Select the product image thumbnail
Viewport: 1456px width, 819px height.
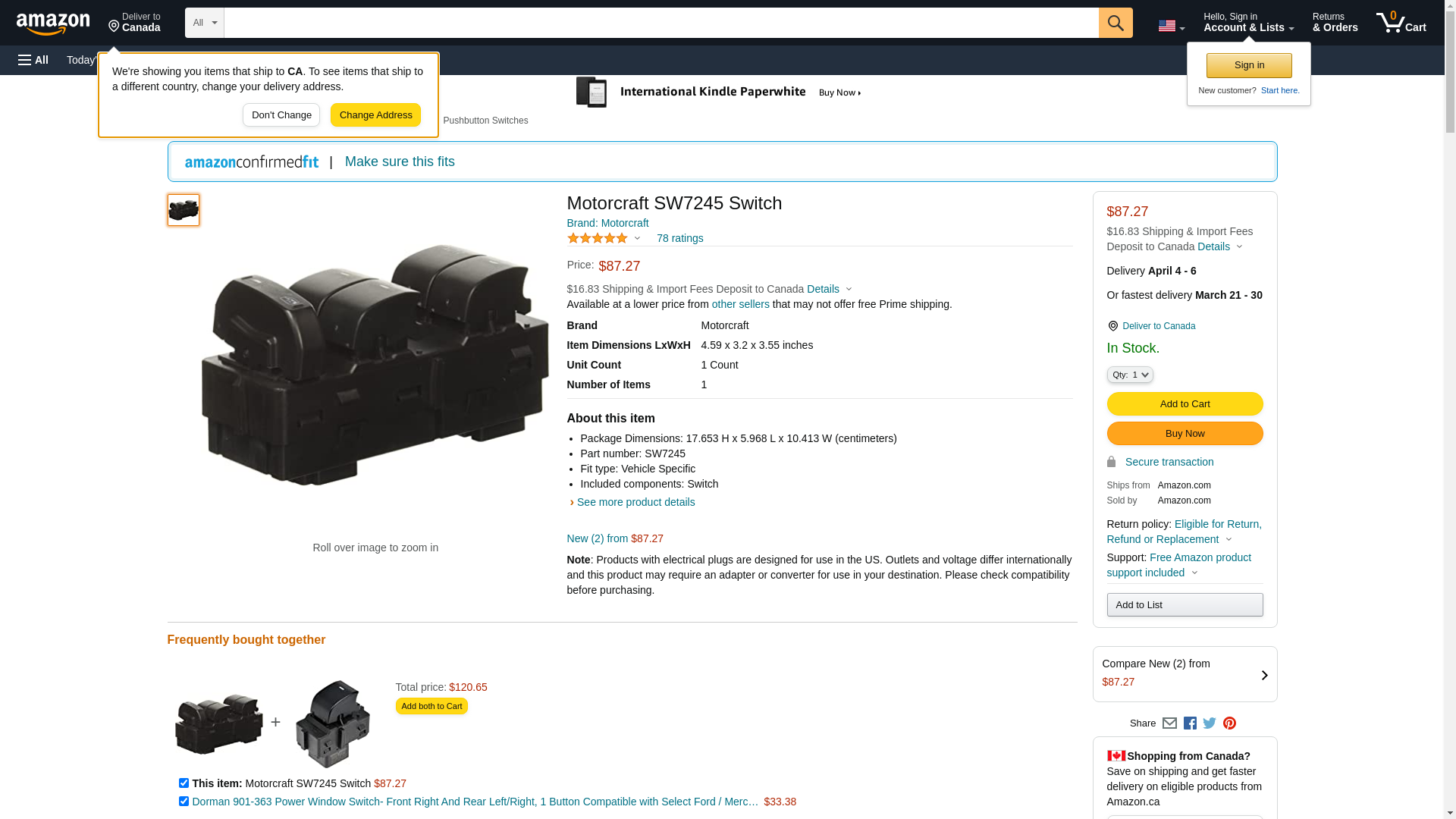point(184,210)
